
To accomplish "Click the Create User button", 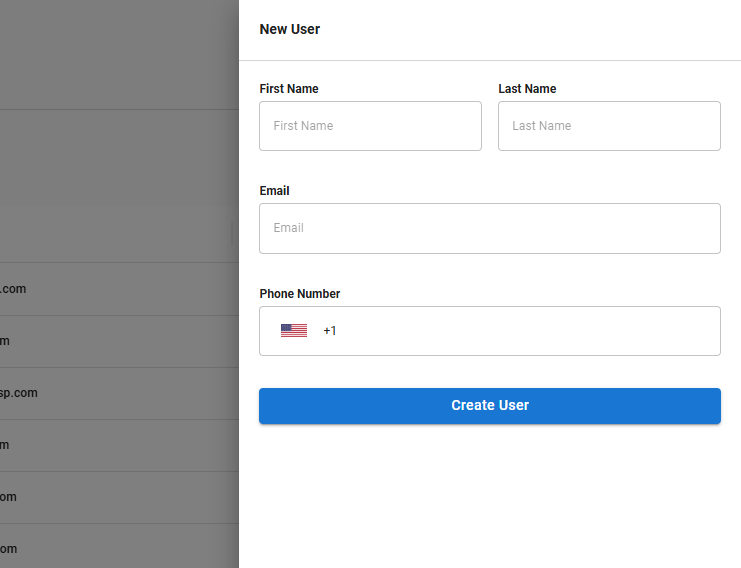I will (x=490, y=406).
